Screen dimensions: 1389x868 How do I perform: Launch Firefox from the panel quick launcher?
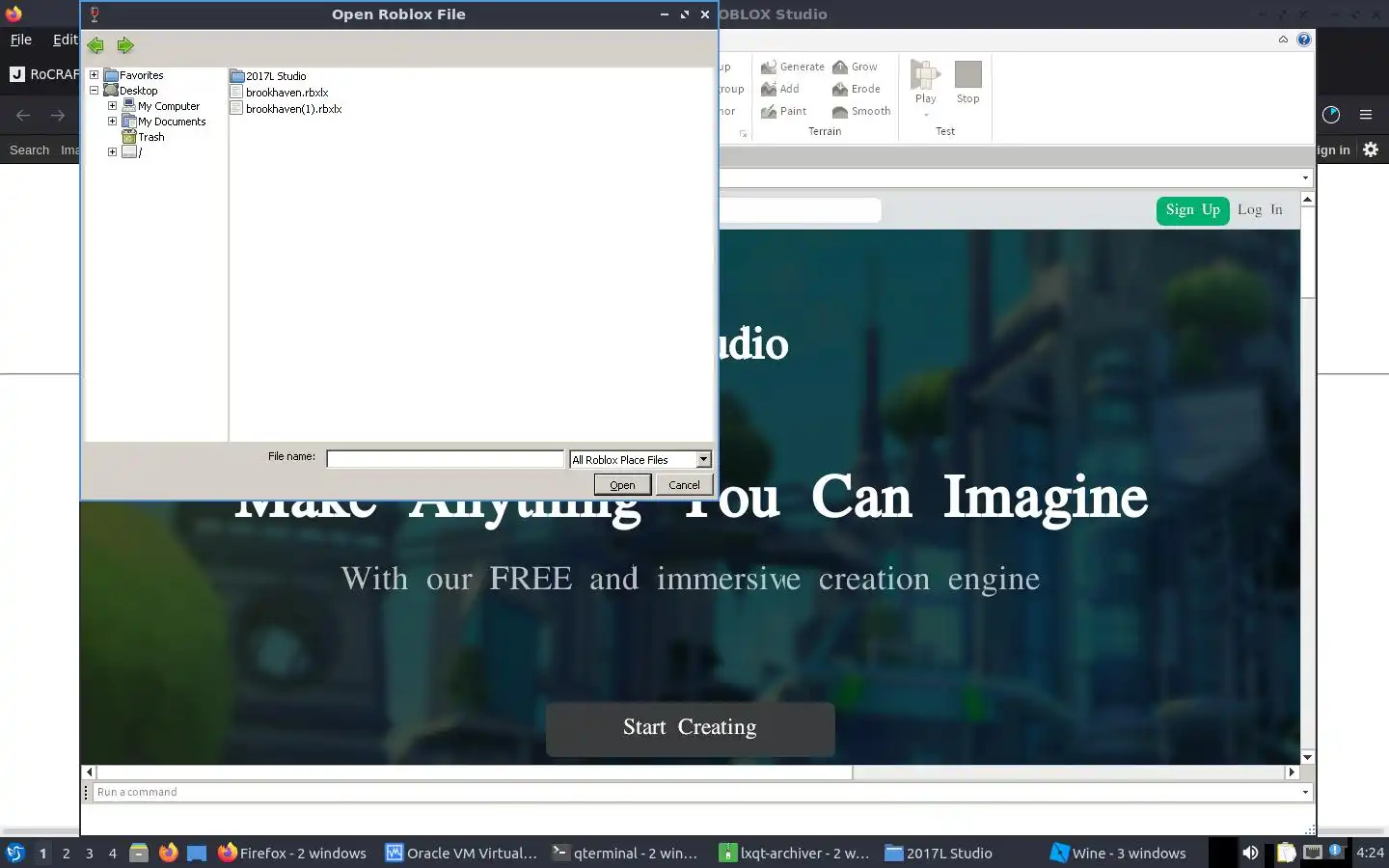tap(168, 853)
